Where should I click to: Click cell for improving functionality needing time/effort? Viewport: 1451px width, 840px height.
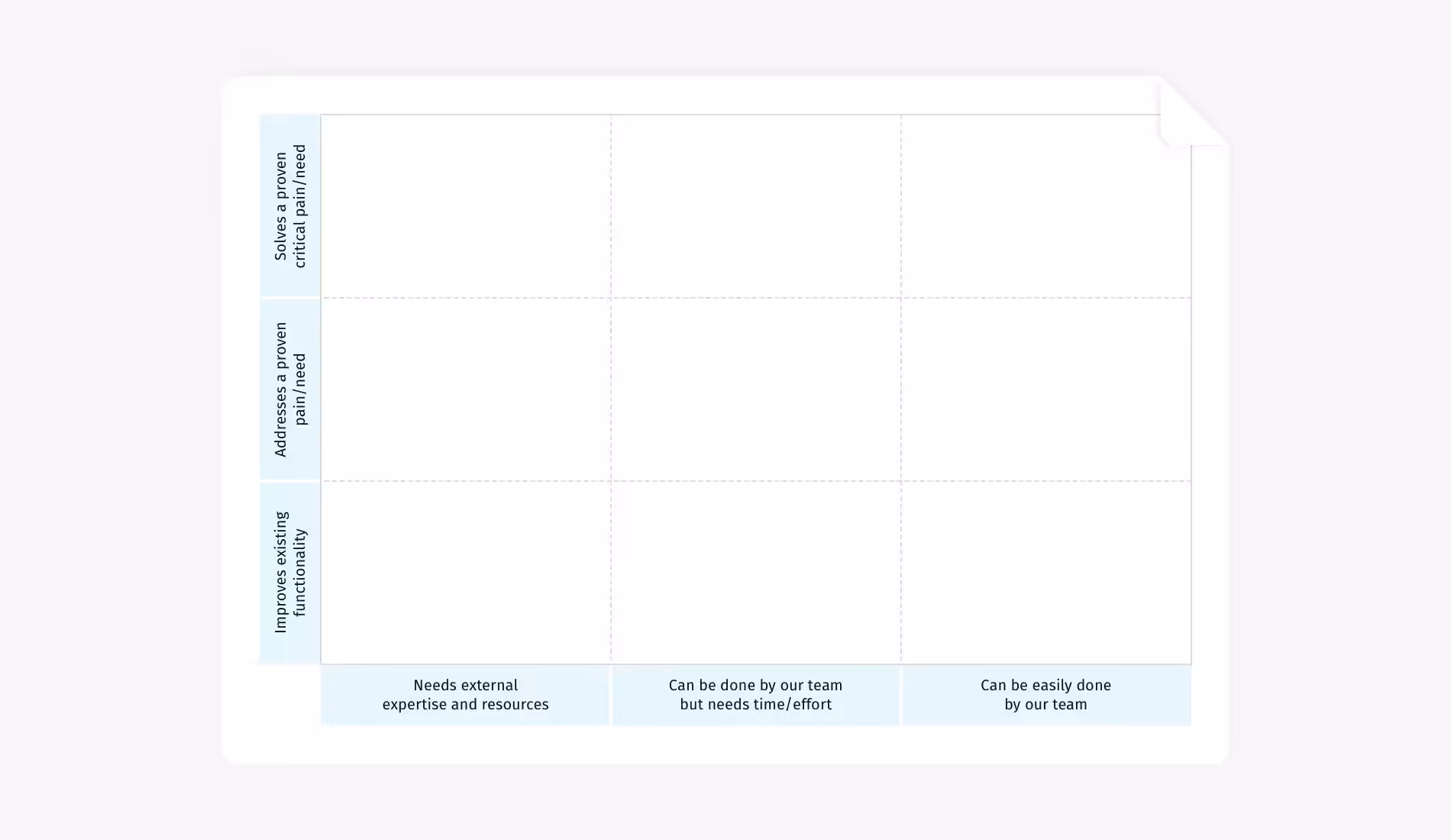pyautogui.click(x=756, y=573)
